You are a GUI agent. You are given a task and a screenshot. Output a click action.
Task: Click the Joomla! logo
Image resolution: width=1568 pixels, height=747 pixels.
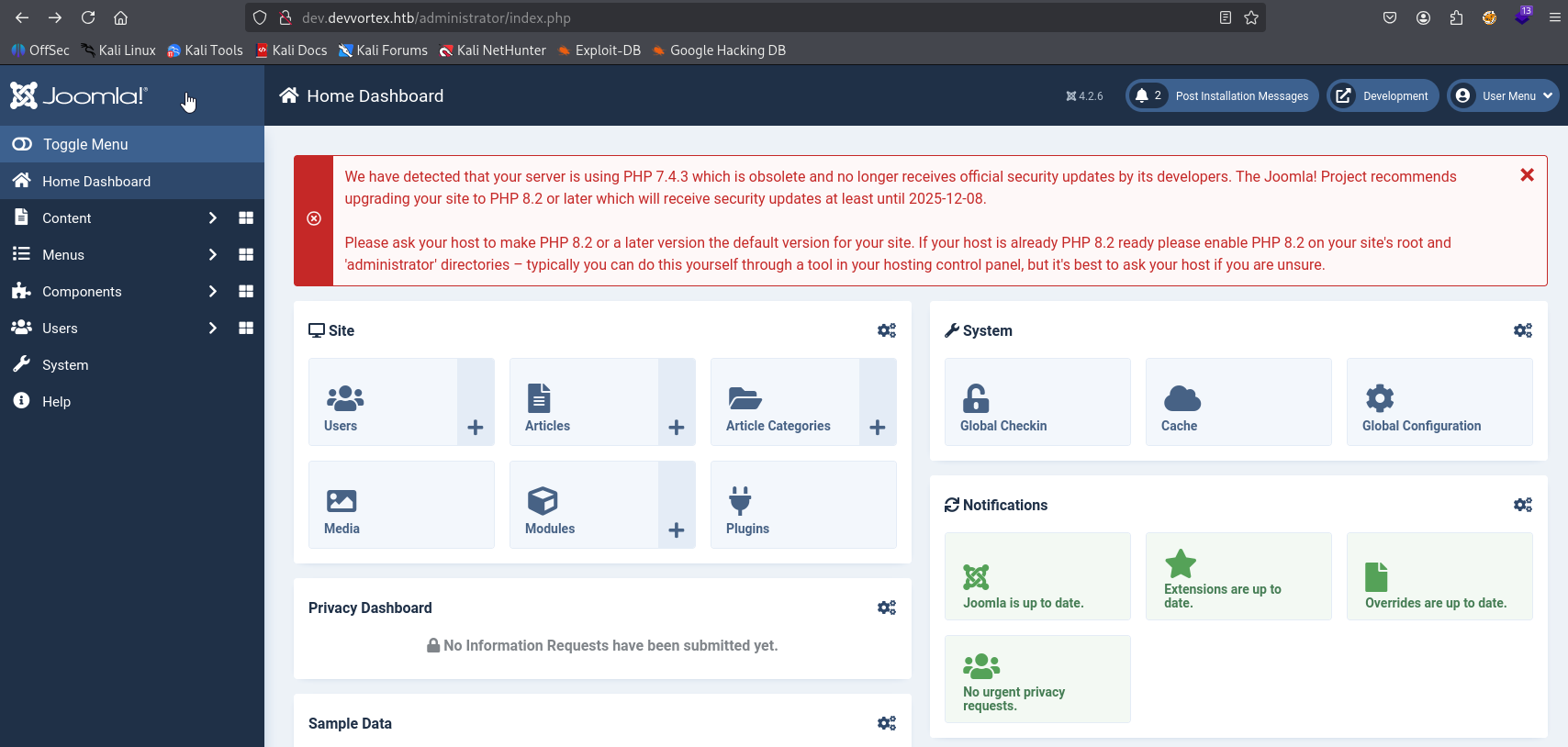click(x=79, y=95)
